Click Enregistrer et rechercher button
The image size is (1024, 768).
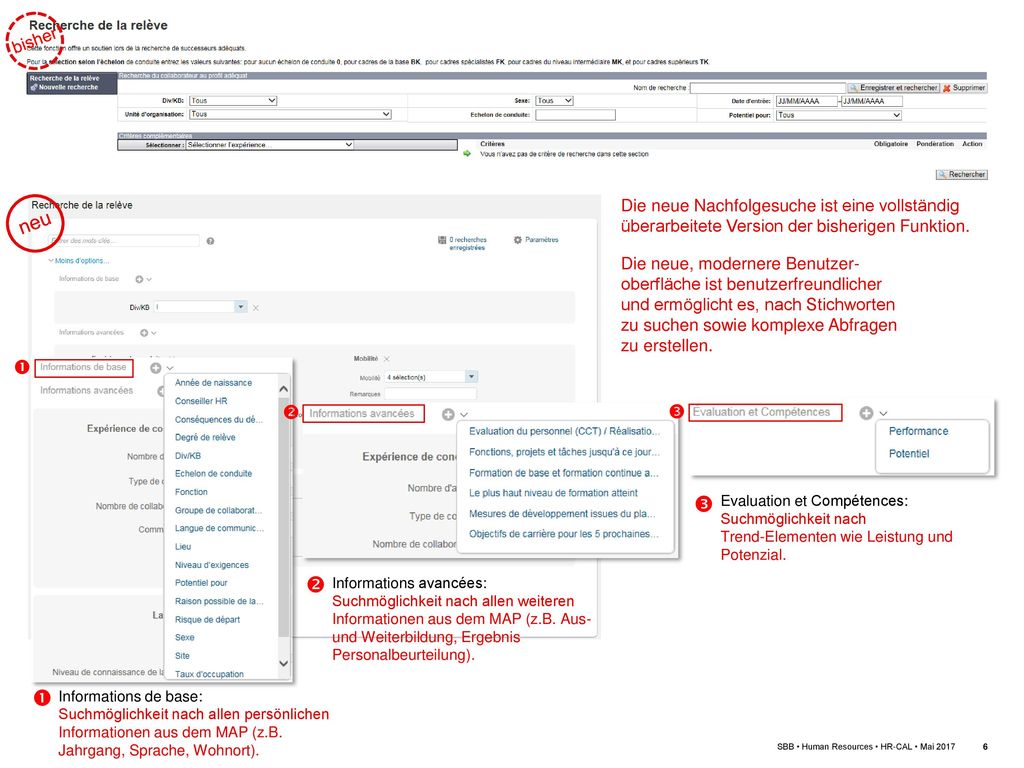tap(893, 88)
